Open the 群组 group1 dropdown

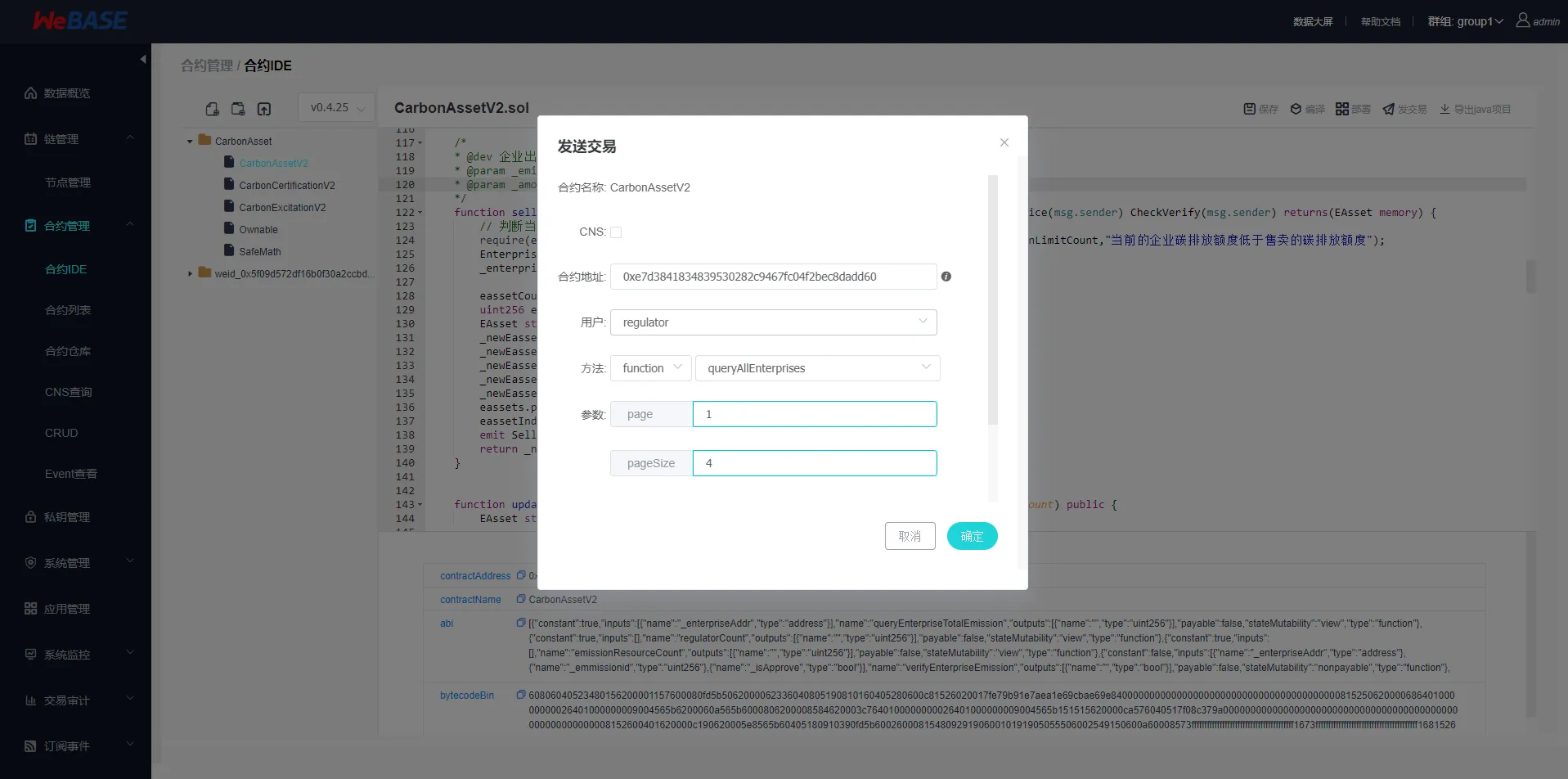[1465, 21]
